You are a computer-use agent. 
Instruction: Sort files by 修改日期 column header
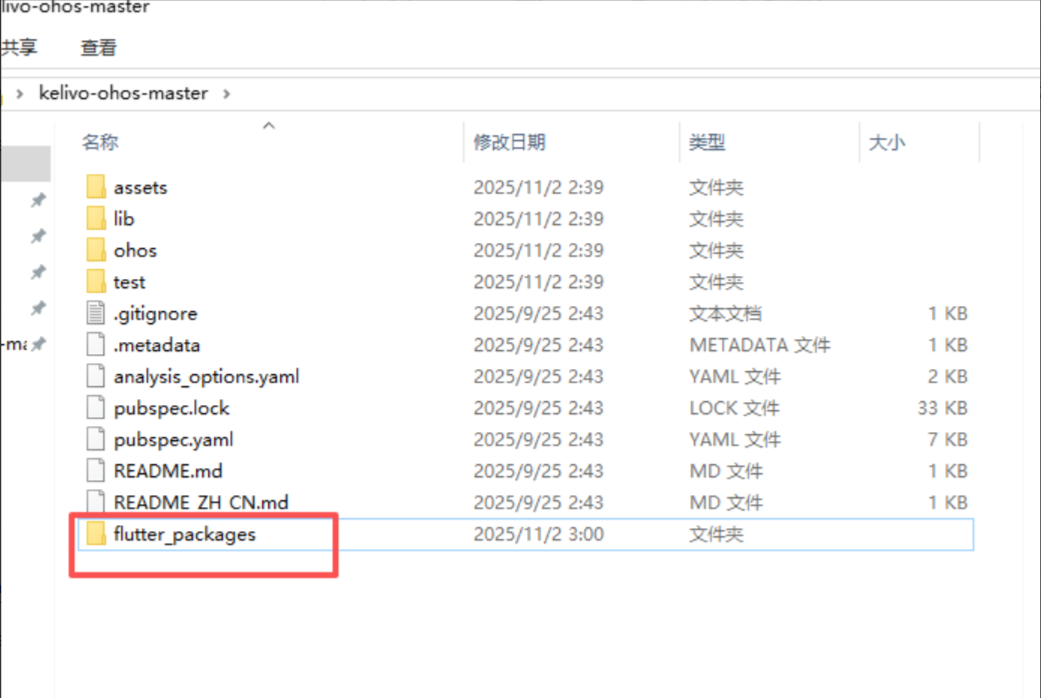pos(510,142)
